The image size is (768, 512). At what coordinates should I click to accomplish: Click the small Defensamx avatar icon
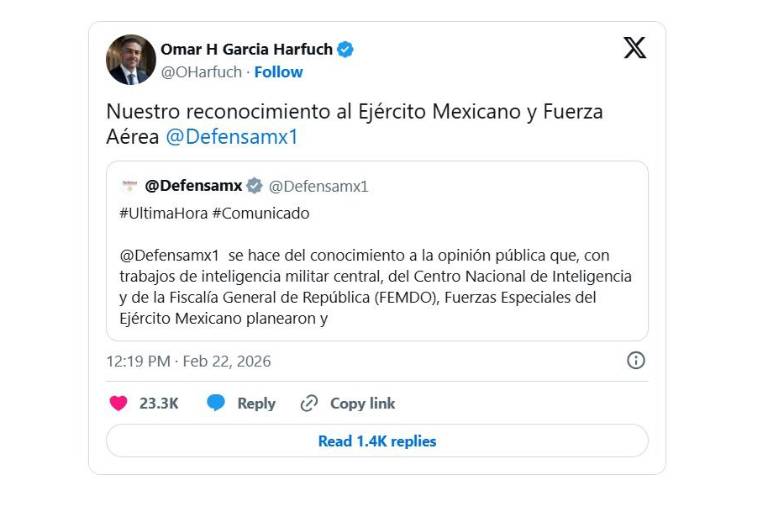128,186
